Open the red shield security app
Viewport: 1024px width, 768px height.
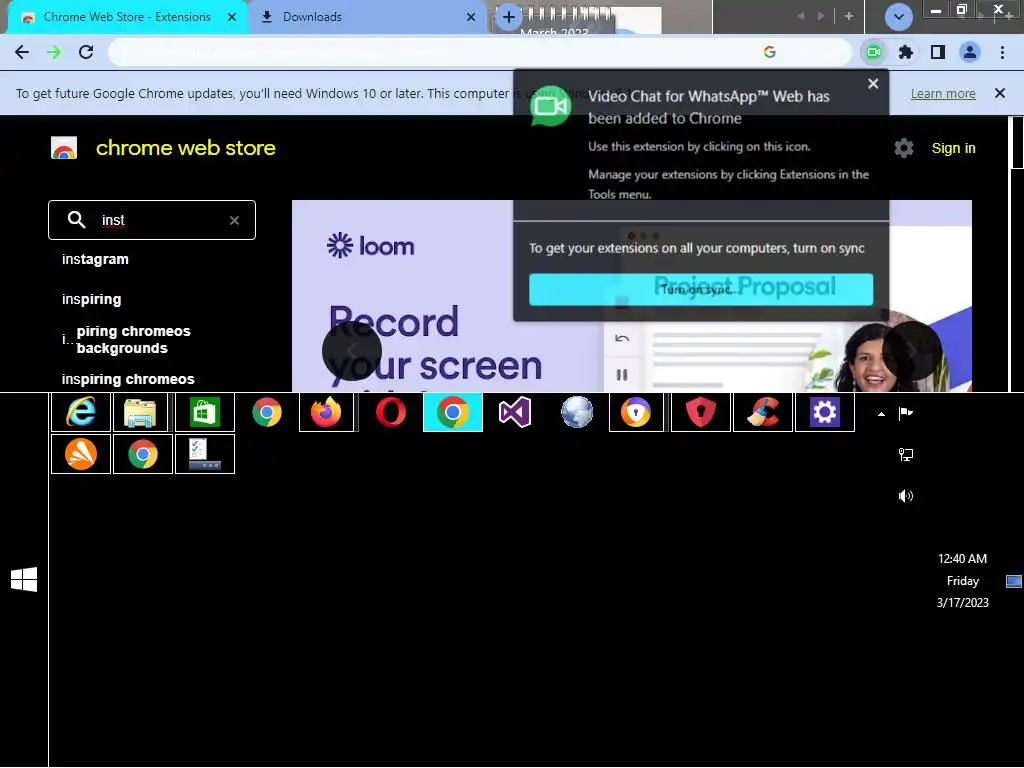[x=701, y=412]
